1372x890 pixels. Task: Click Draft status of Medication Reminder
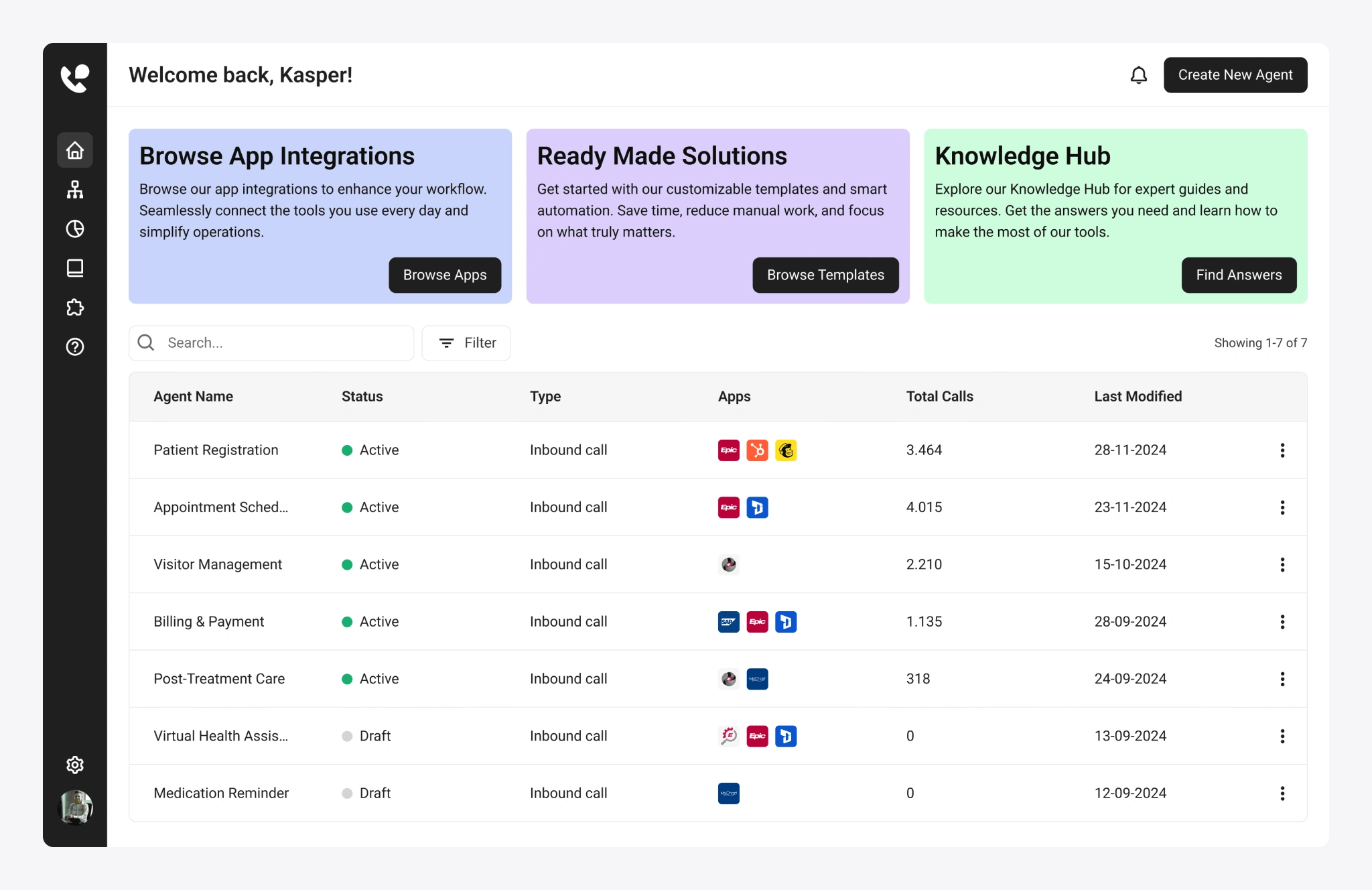[366, 793]
